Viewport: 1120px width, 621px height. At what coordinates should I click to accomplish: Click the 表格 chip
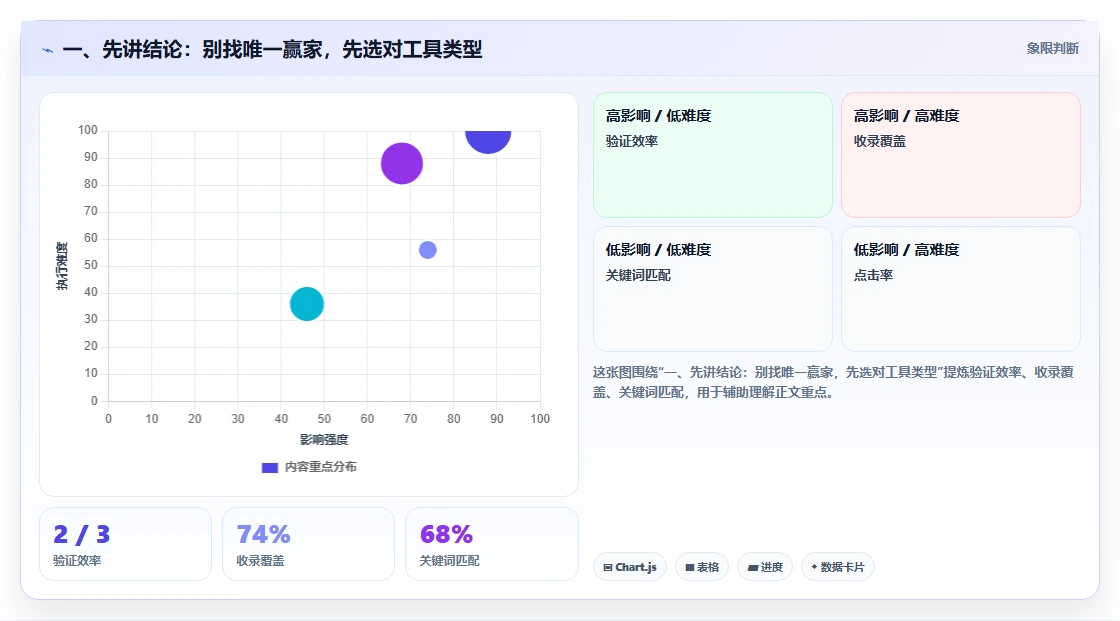coord(701,567)
